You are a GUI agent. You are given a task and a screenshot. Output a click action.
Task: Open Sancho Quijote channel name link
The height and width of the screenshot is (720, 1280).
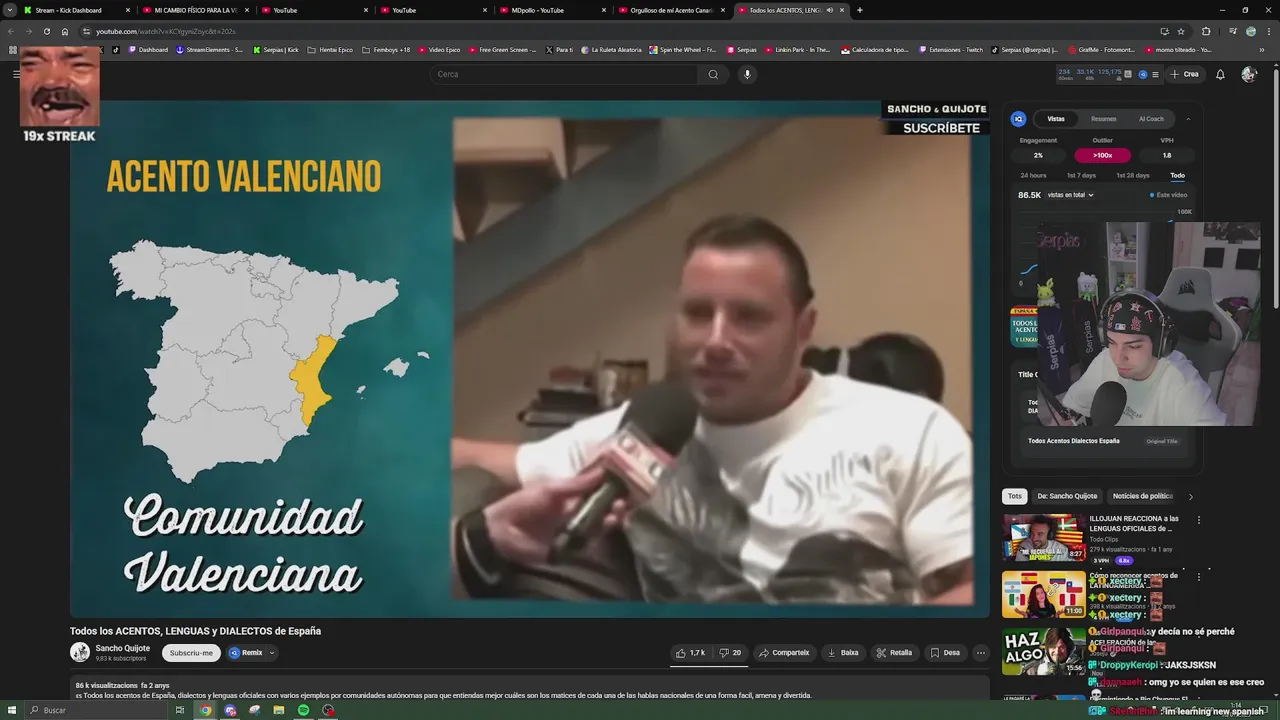(123, 648)
